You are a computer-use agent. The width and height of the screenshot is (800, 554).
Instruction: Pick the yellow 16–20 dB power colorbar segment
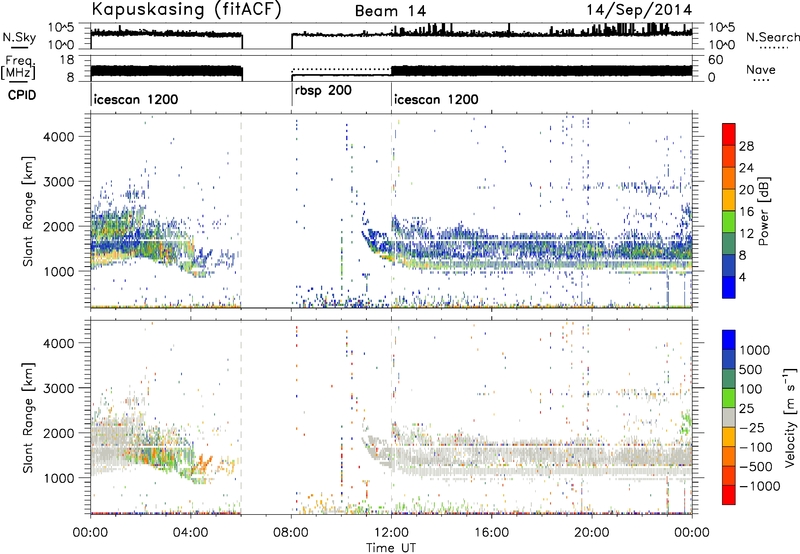pos(729,201)
